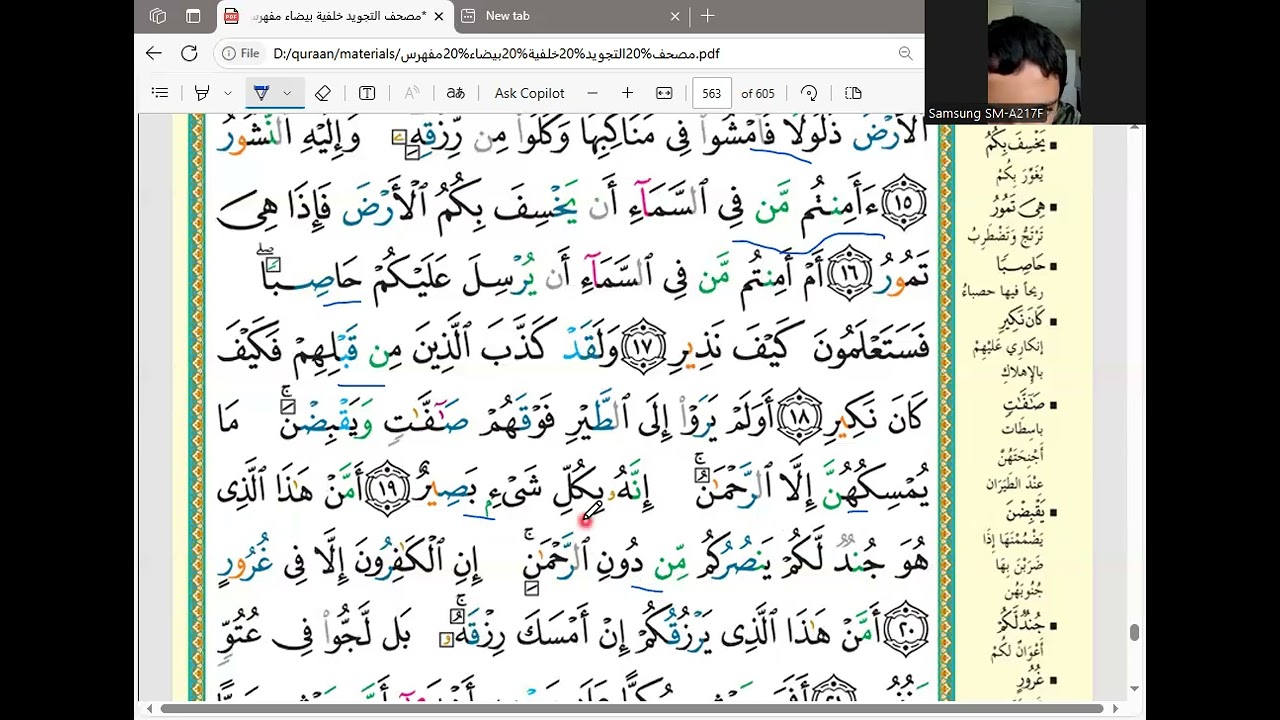Select the Highlight tool
The width and height of the screenshot is (1280, 720).
tap(202, 93)
